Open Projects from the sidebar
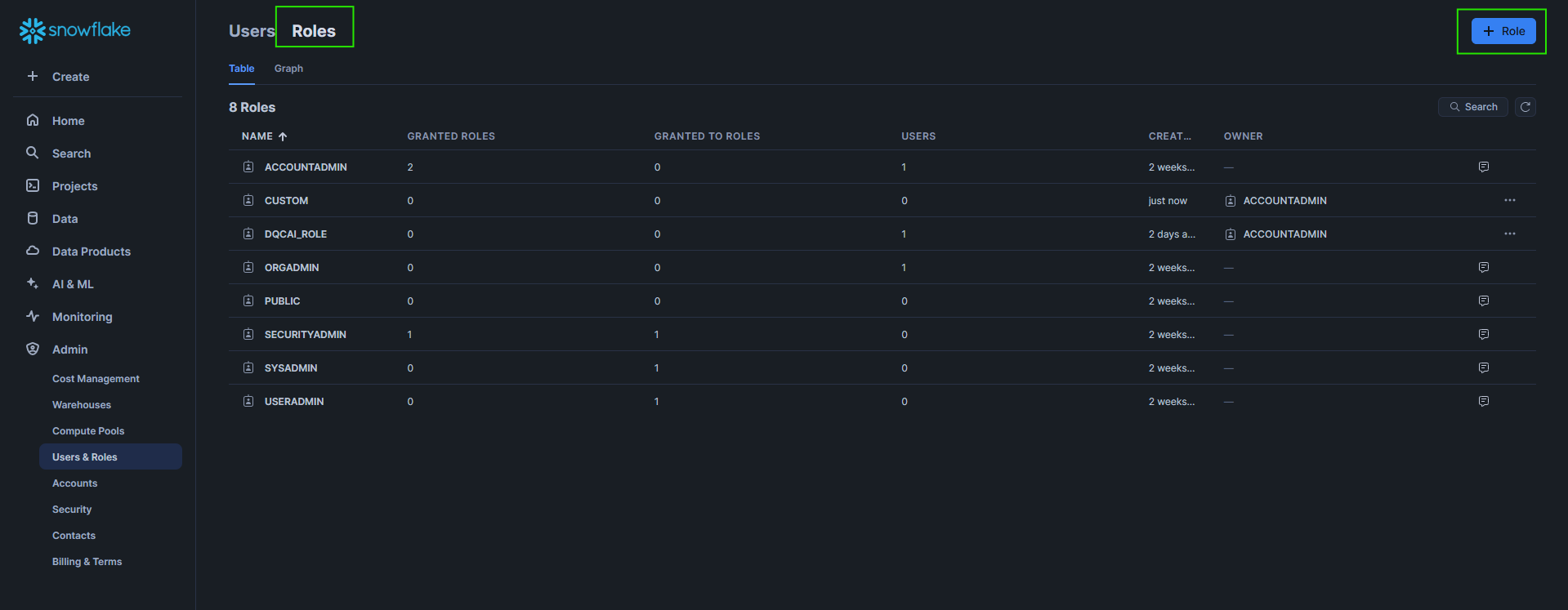Screen dimensions: 1568x610 (74, 186)
